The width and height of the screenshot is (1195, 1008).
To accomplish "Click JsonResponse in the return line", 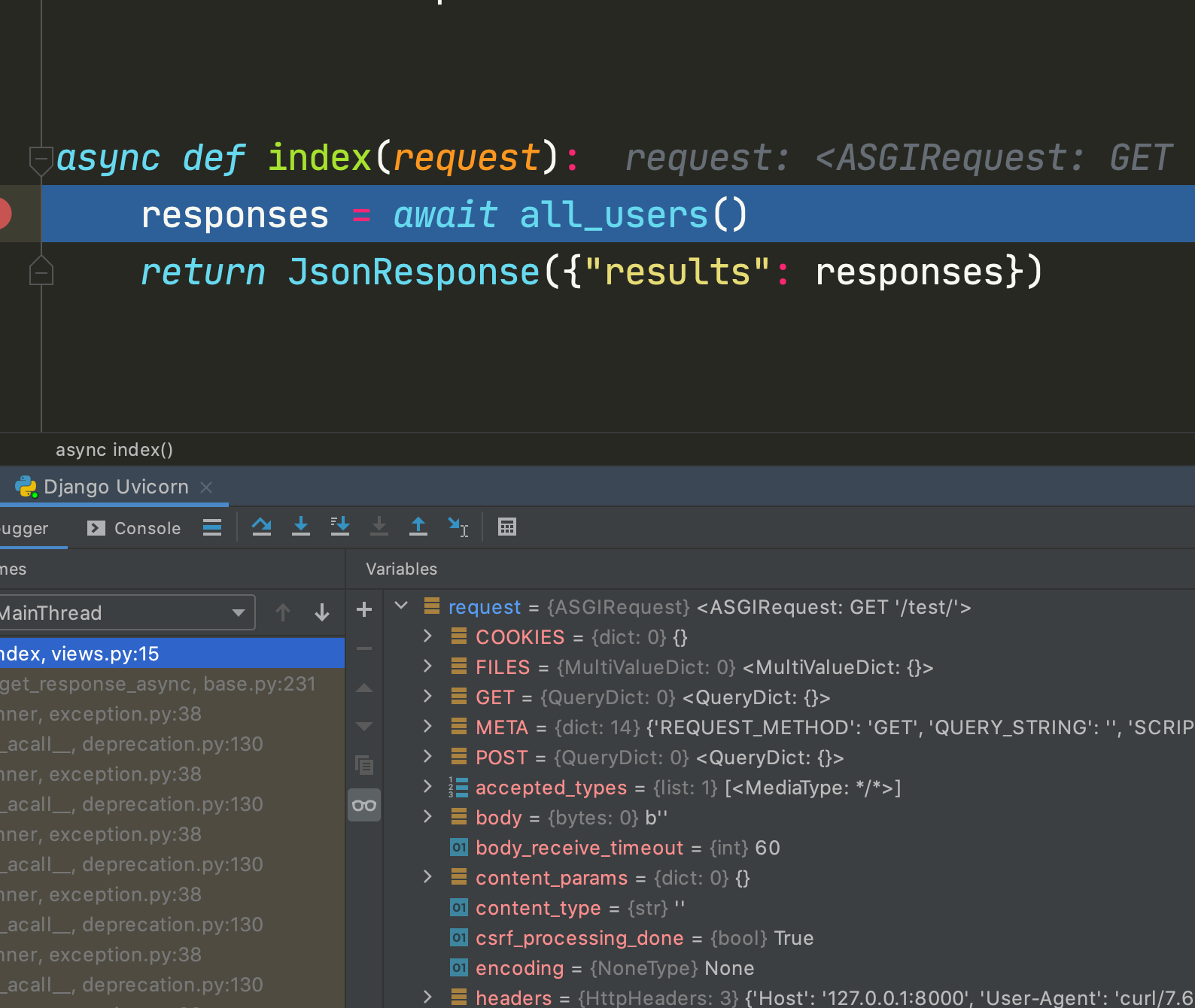I will 414,272.
